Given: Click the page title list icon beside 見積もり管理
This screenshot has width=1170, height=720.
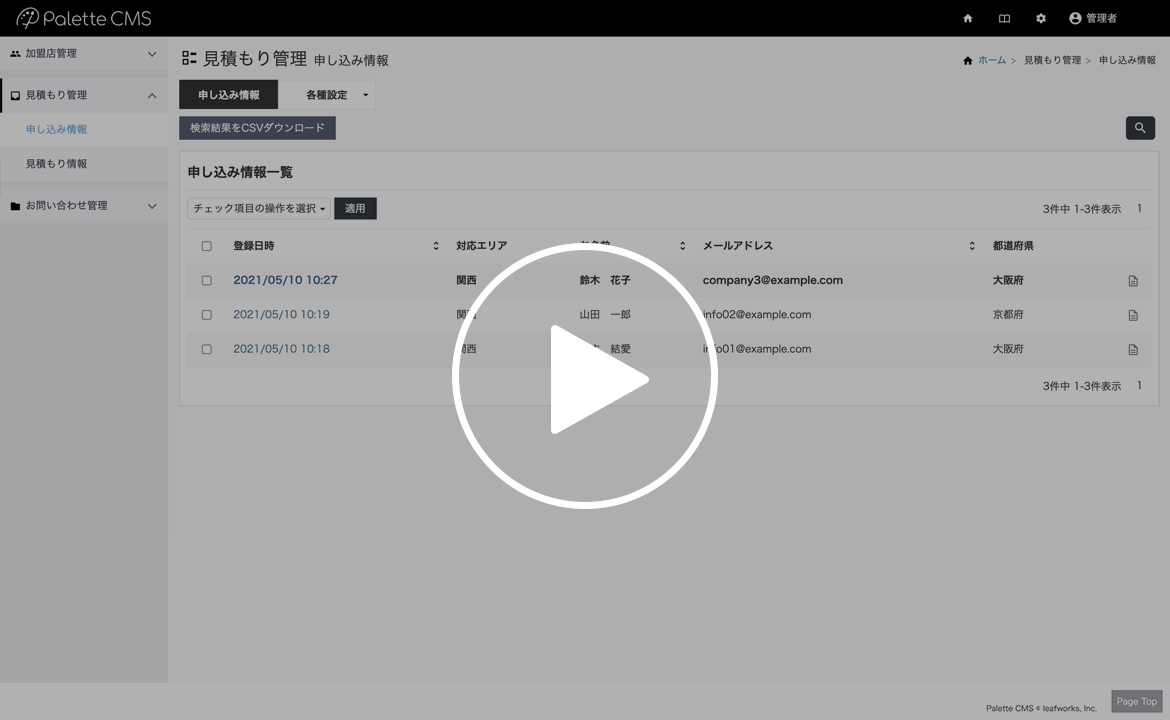Looking at the screenshot, I should 190,57.
